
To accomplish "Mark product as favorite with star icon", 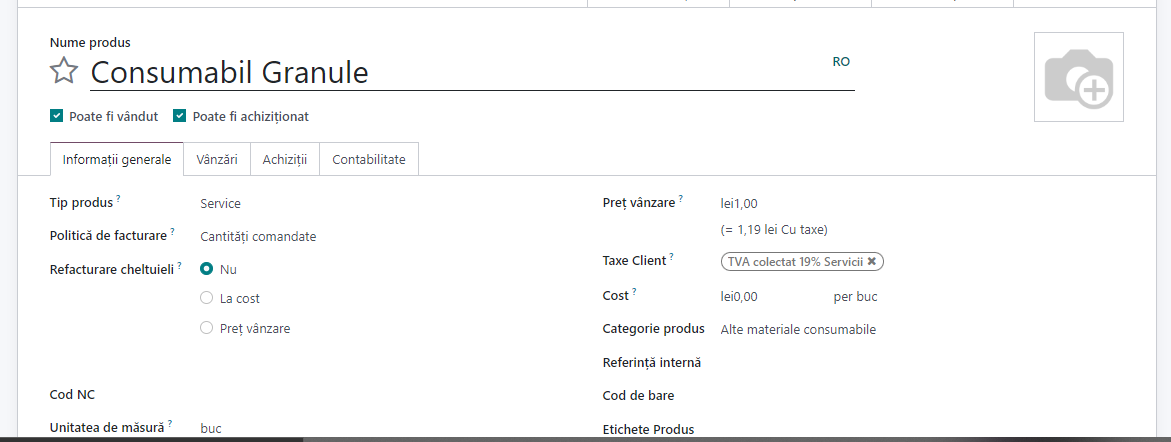I will tap(63, 72).
